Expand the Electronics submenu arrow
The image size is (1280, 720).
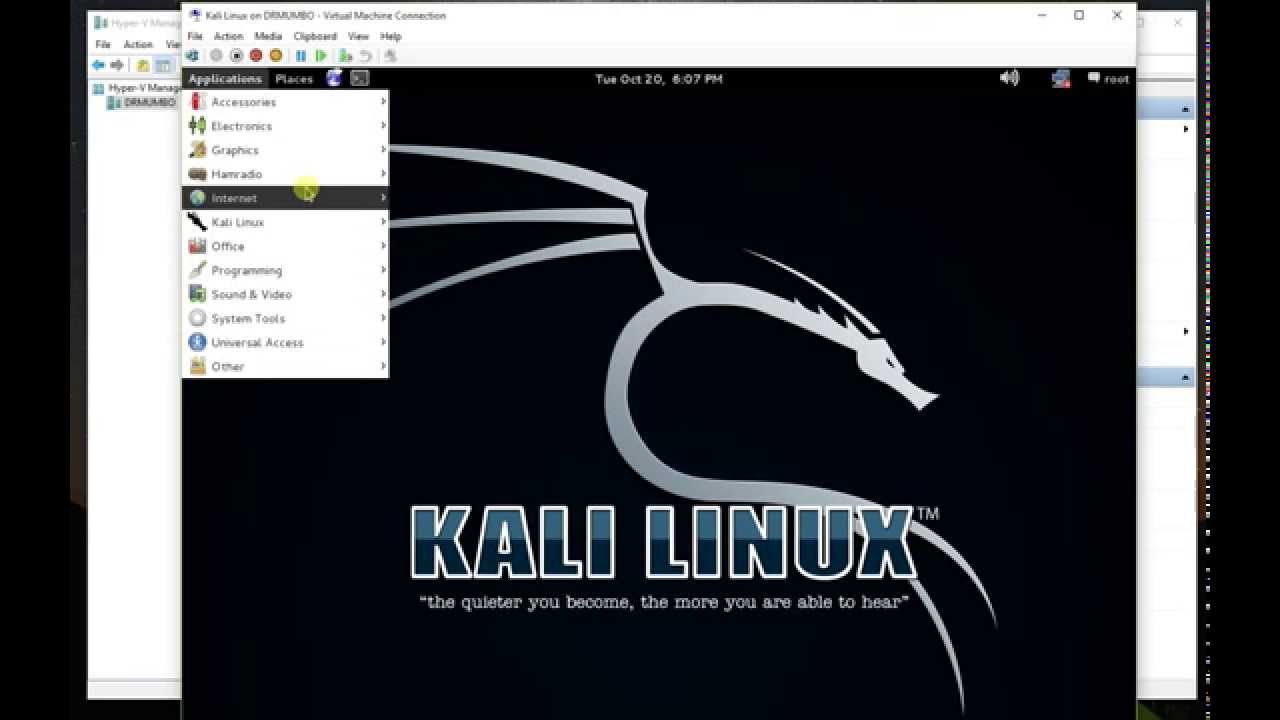point(383,126)
